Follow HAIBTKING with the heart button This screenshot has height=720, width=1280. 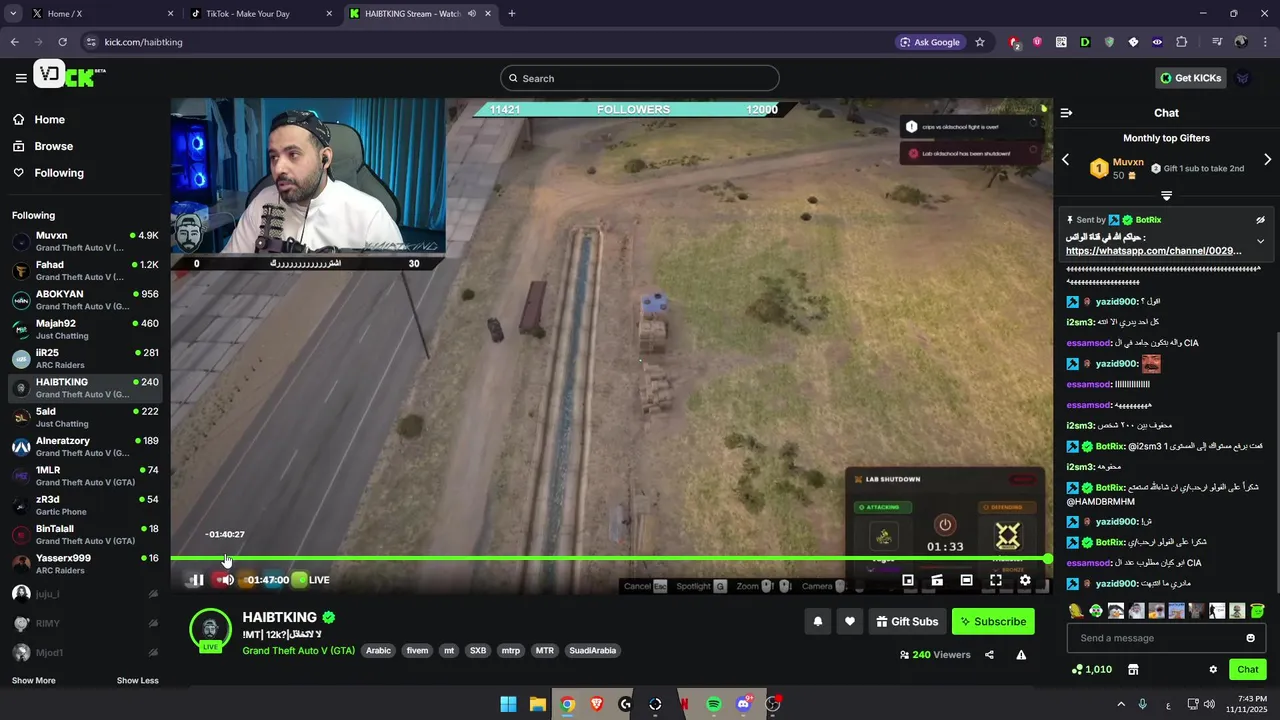850,621
